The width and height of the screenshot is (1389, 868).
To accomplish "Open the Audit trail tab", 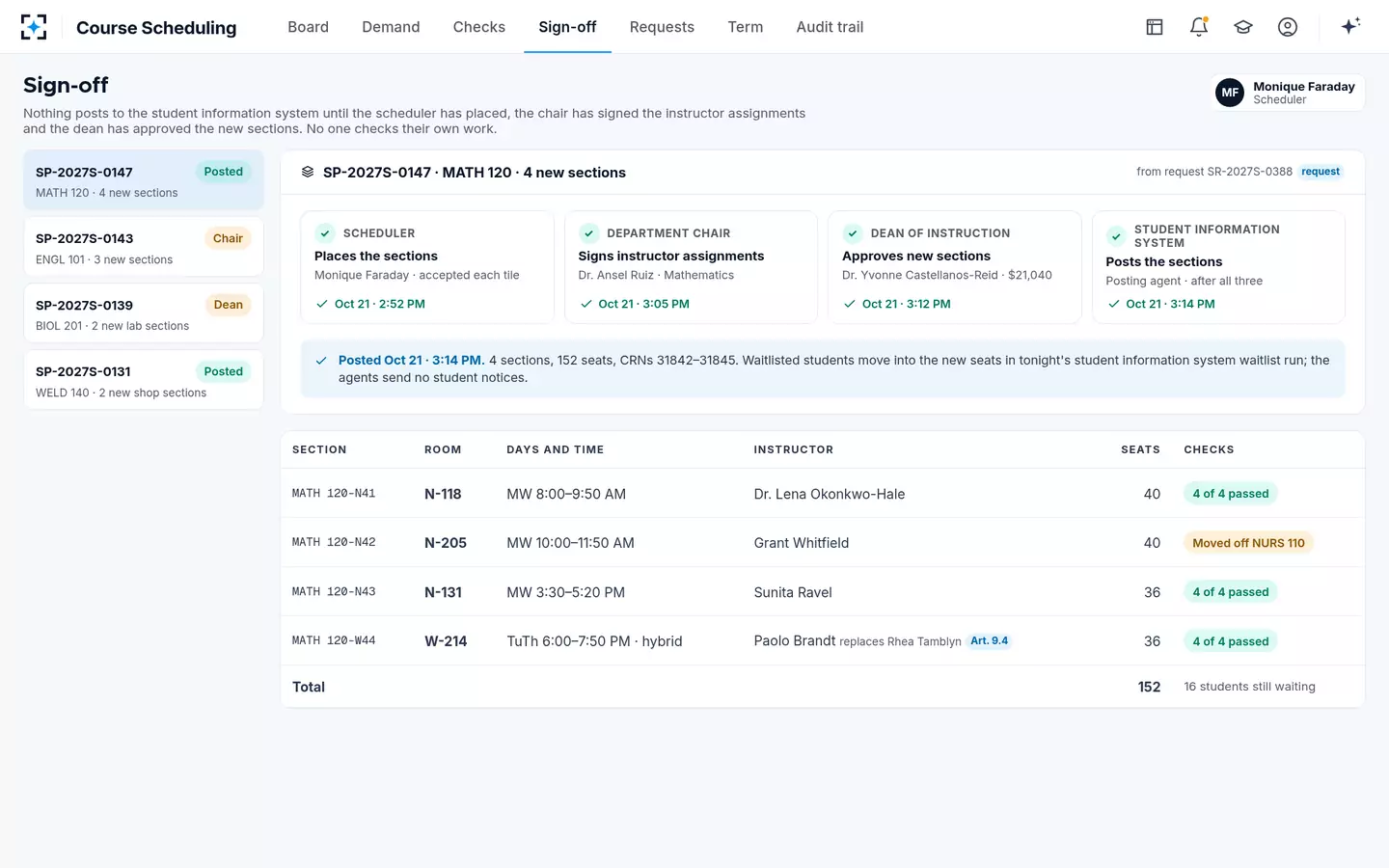I will [x=830, y=27].
